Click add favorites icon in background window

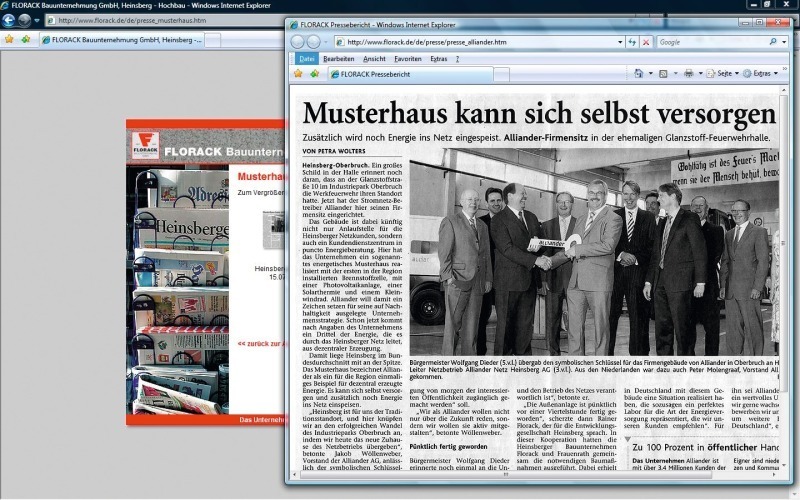[26, 39]
